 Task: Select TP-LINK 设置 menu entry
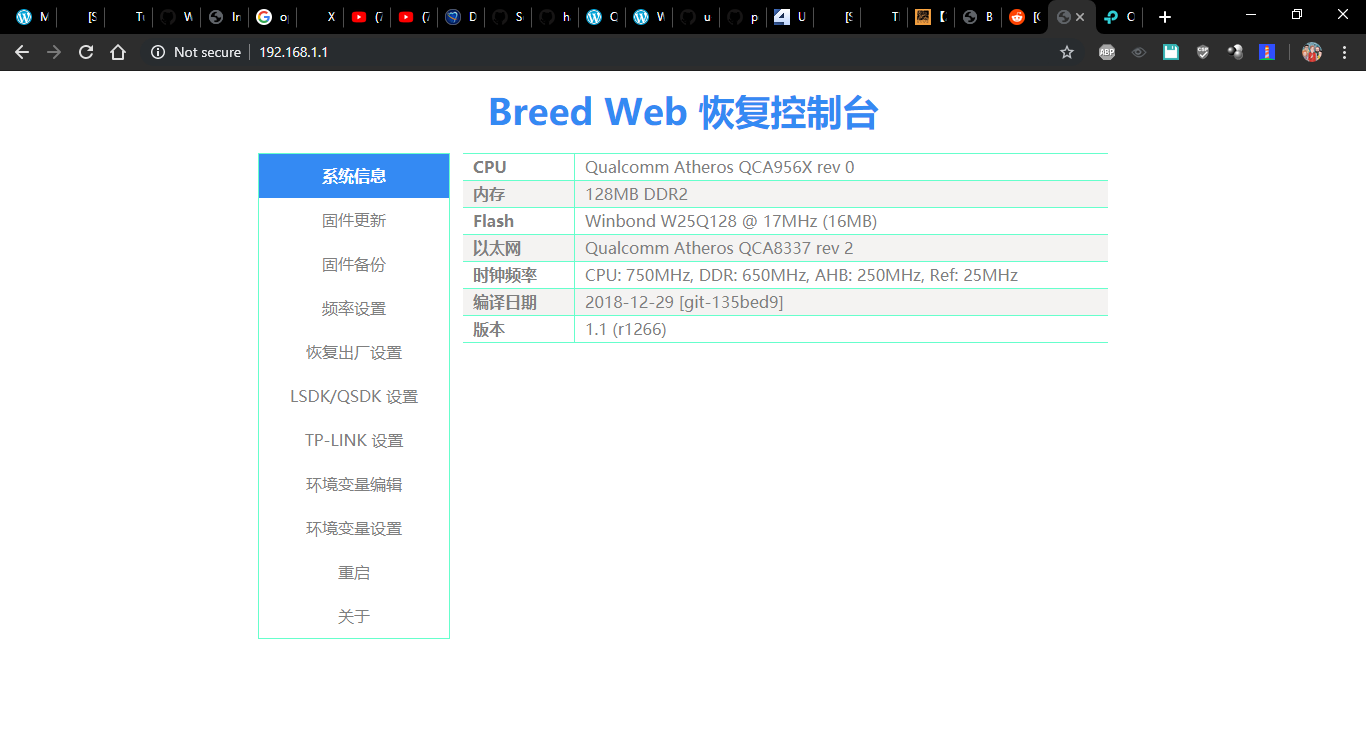[354, 441]
